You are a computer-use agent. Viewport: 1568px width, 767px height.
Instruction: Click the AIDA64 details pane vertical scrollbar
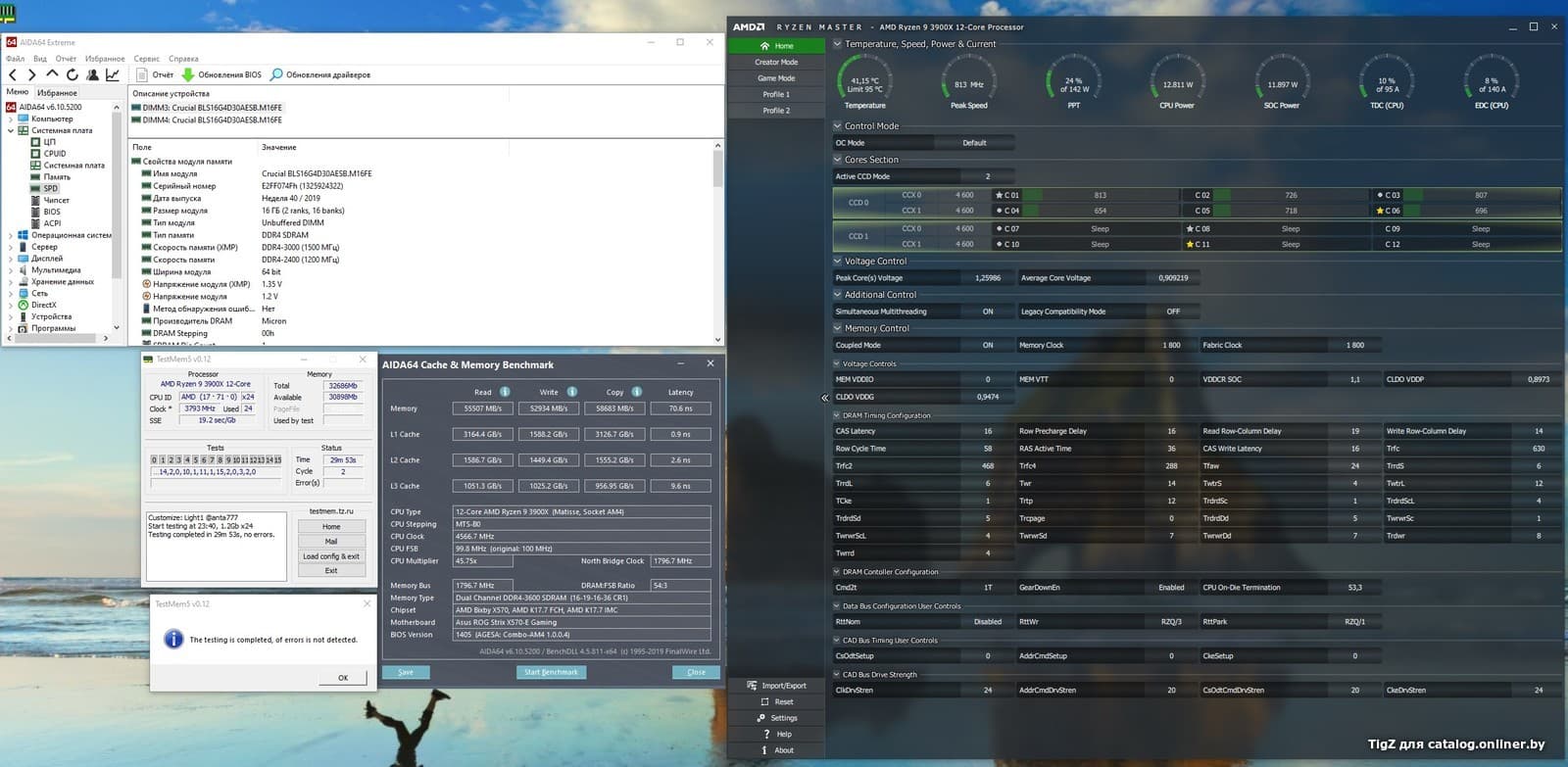[x=718, y=242]
